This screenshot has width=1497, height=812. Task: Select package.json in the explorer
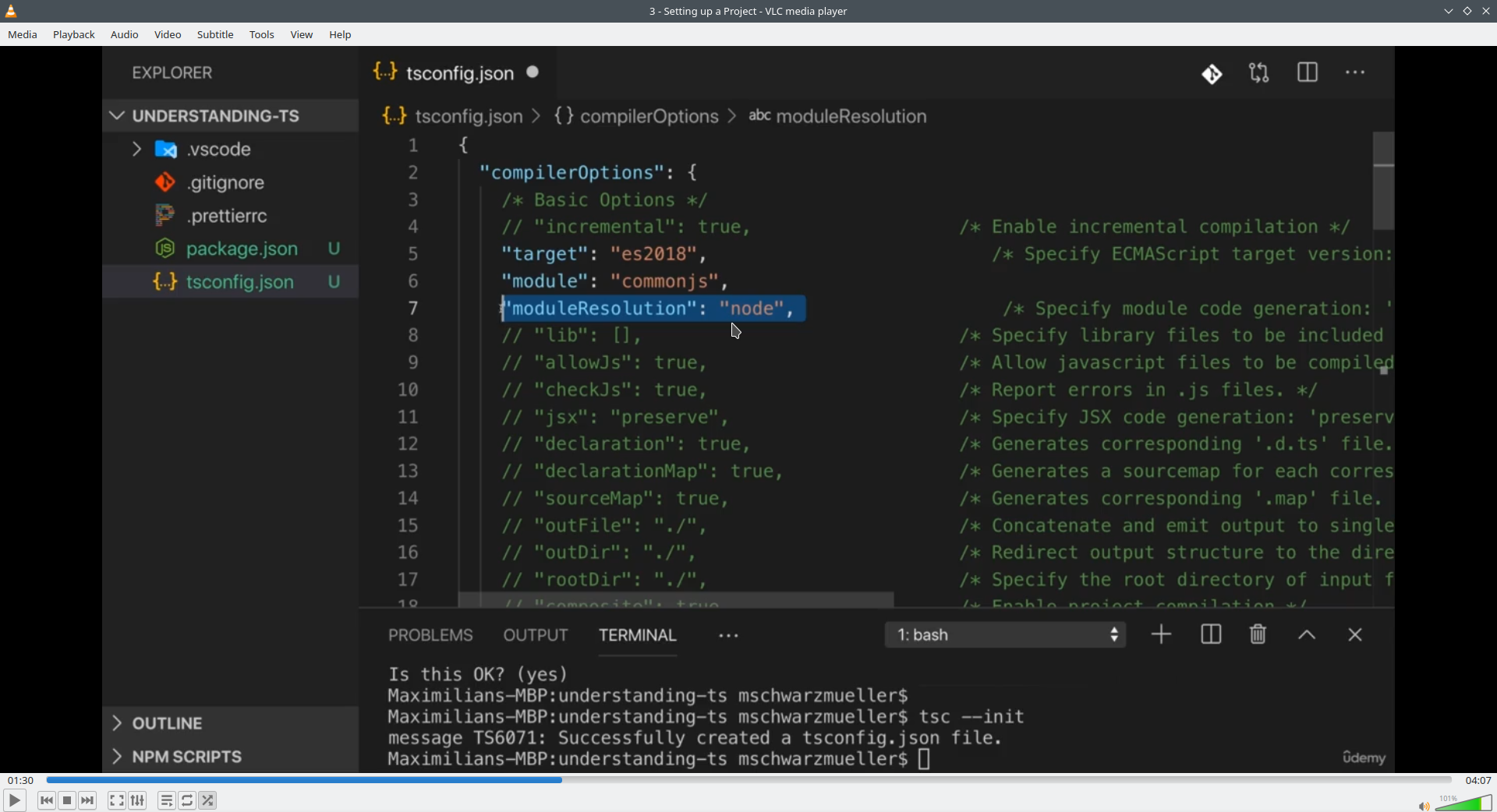[x=242, y=249]
